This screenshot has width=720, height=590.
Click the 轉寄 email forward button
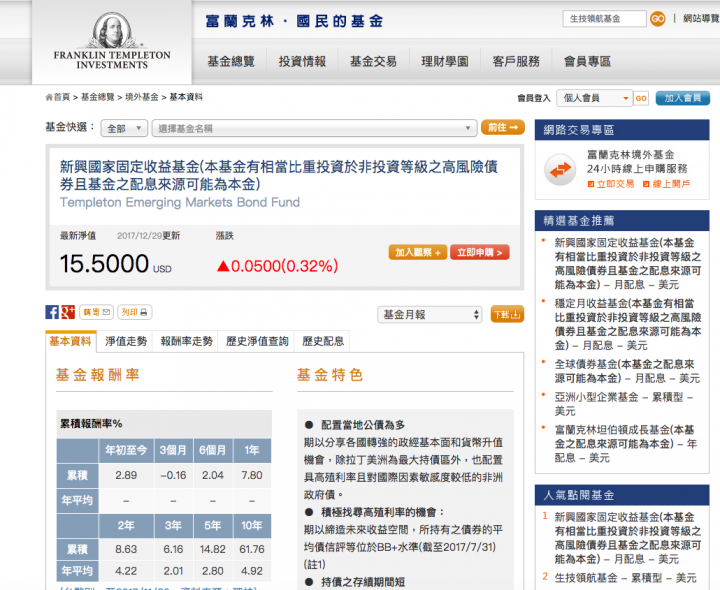click(x=96, y=312)
